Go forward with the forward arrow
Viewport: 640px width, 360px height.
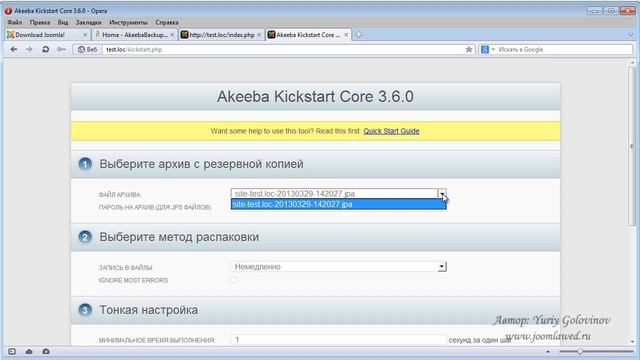coord(29,49)
